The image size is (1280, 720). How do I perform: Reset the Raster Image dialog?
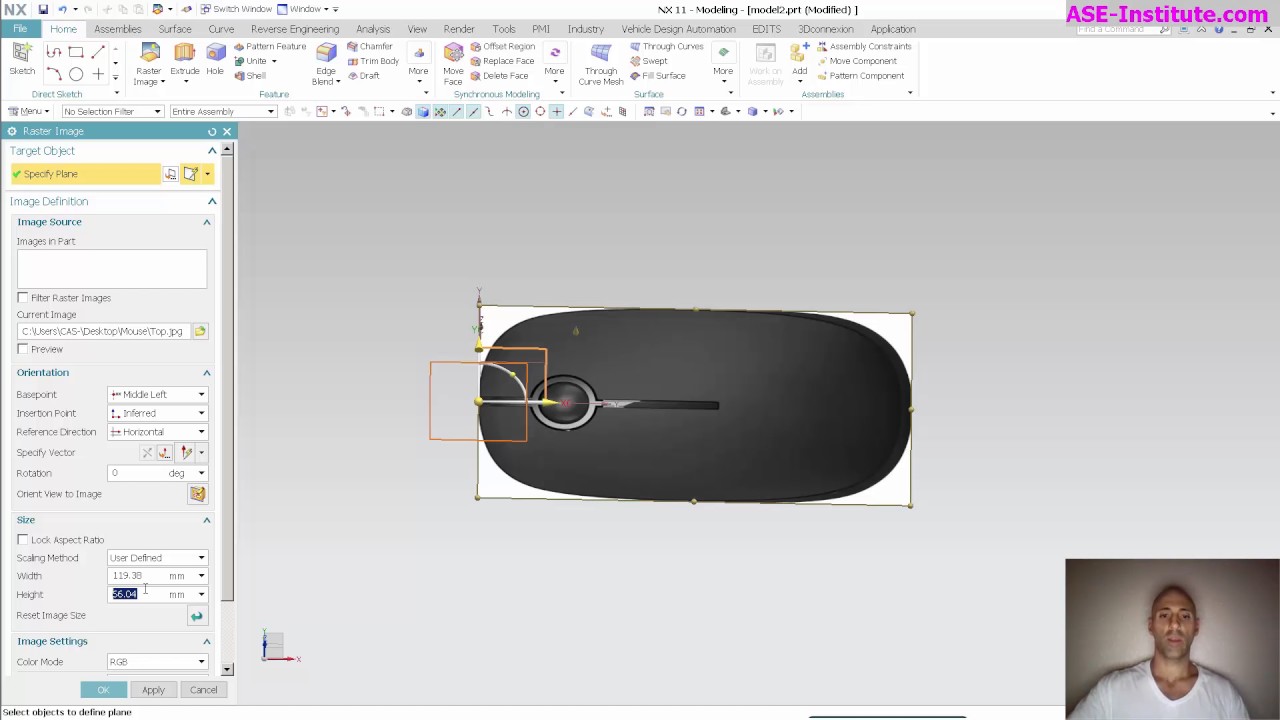point(212,132)
